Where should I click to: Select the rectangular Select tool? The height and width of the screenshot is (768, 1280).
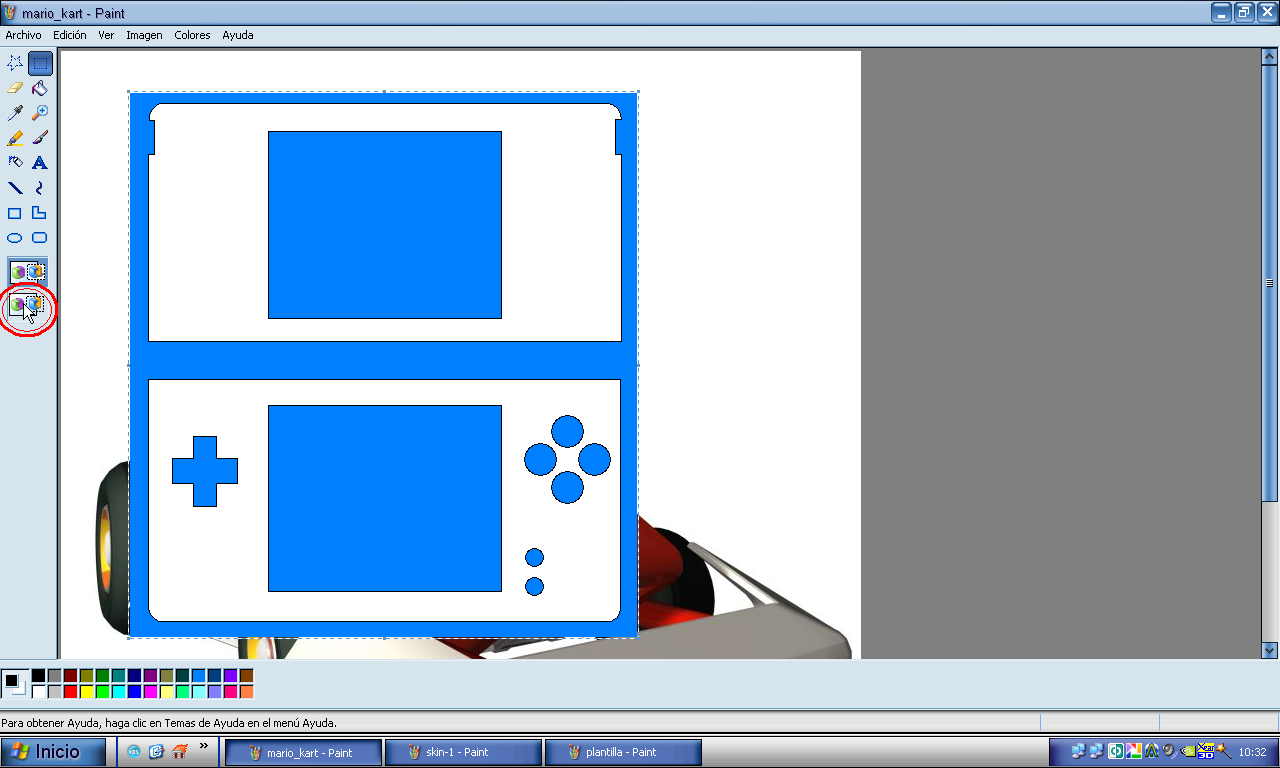(x=40, y=63)
